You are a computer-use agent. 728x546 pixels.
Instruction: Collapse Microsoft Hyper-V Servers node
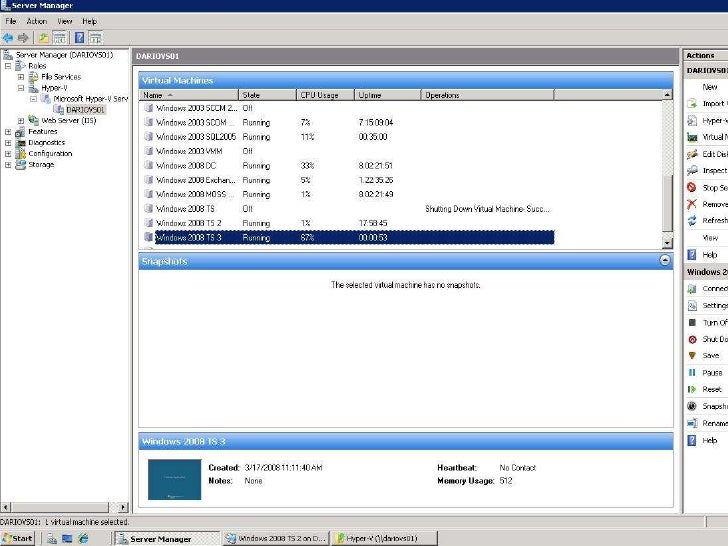[x=33, y=99]
